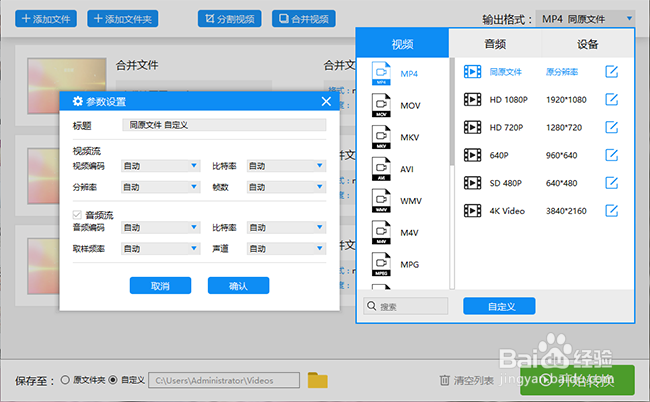
Task: Open the 合并视频 tool
Action: pos(304,19)
